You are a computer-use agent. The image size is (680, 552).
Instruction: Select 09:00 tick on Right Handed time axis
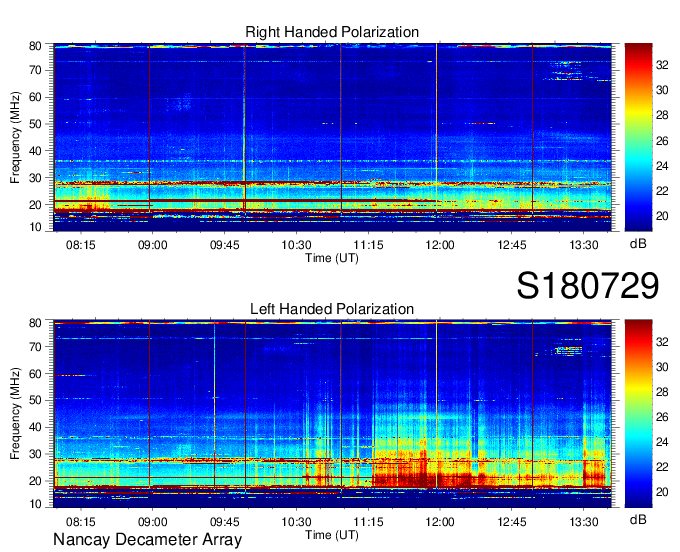point(153,245)
